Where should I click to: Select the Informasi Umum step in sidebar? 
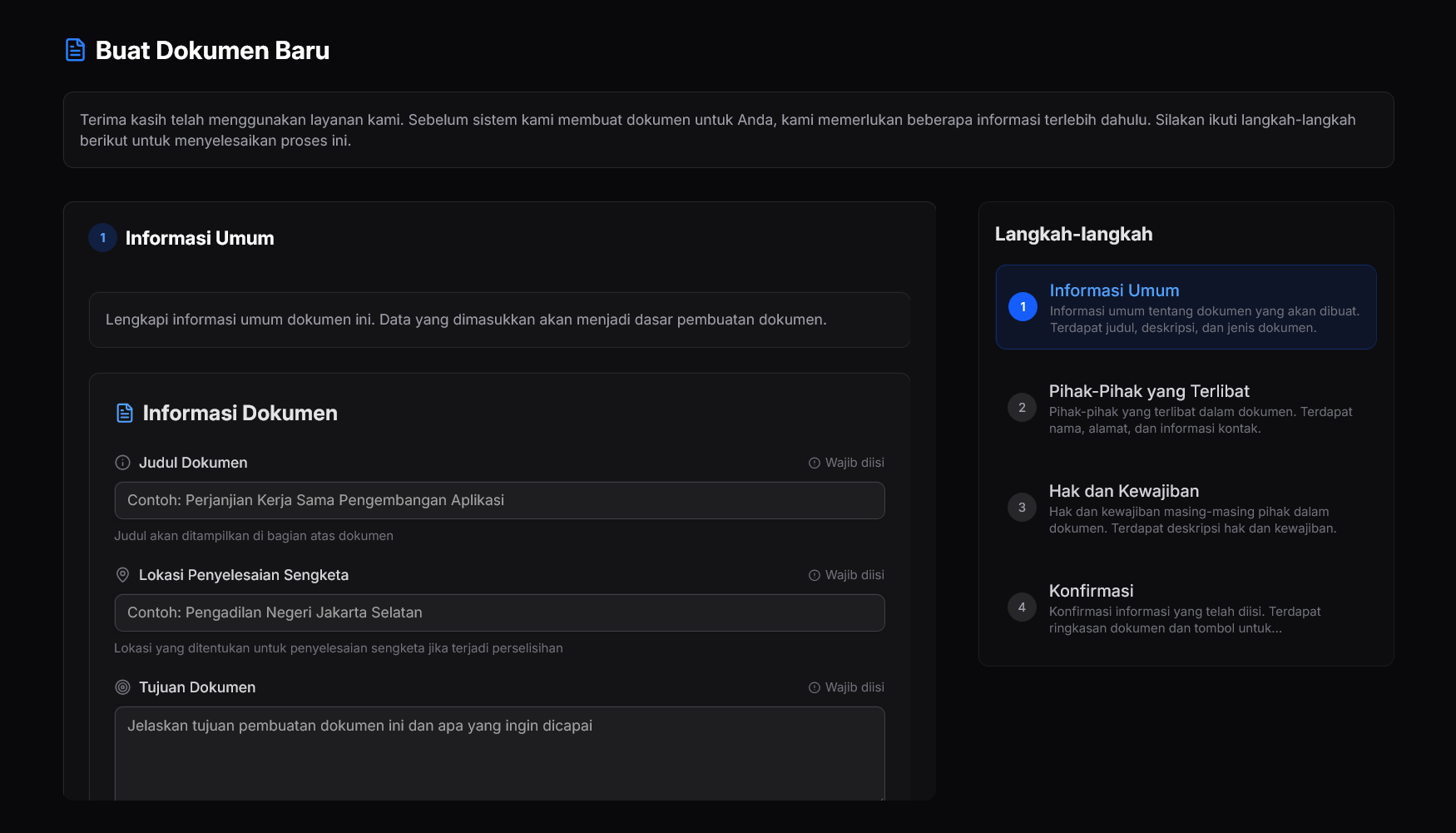[1186, 307]
